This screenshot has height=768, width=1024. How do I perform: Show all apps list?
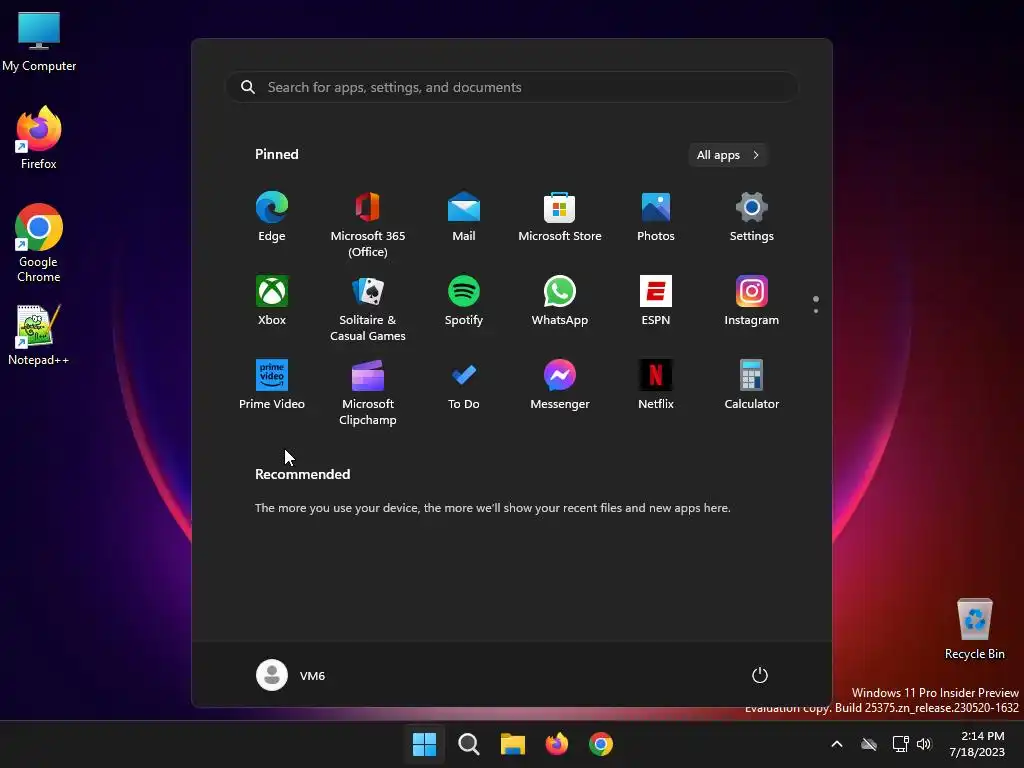[x=728, y=155]
